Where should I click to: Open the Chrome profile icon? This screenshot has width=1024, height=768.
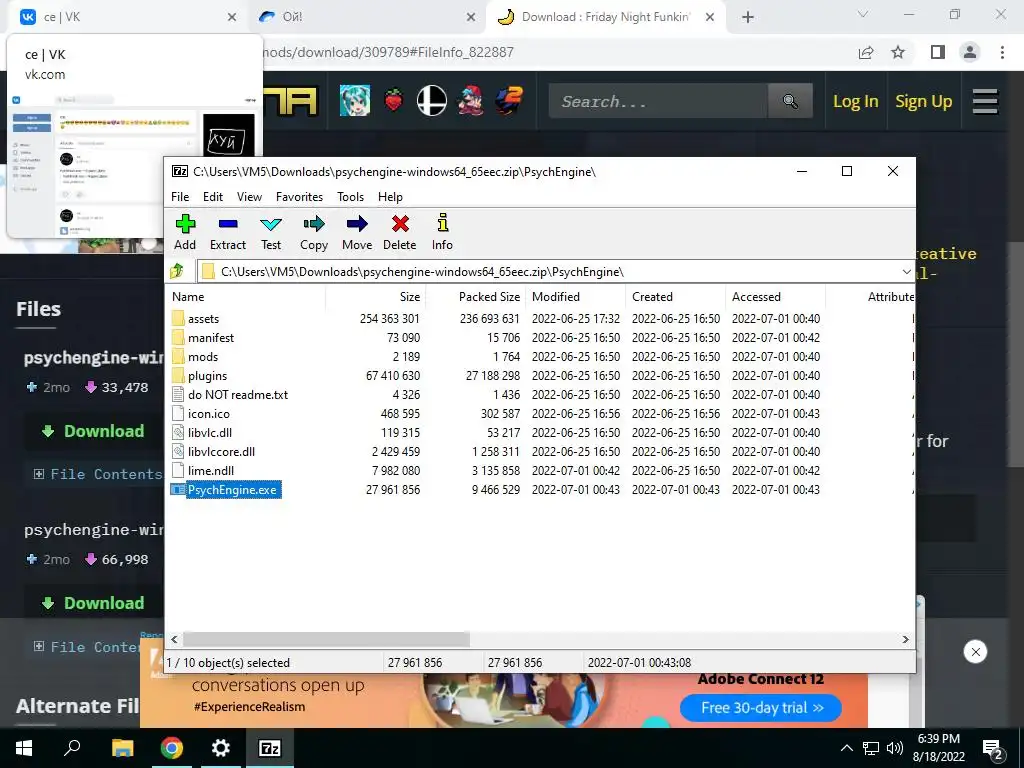(x=970, y=52)
